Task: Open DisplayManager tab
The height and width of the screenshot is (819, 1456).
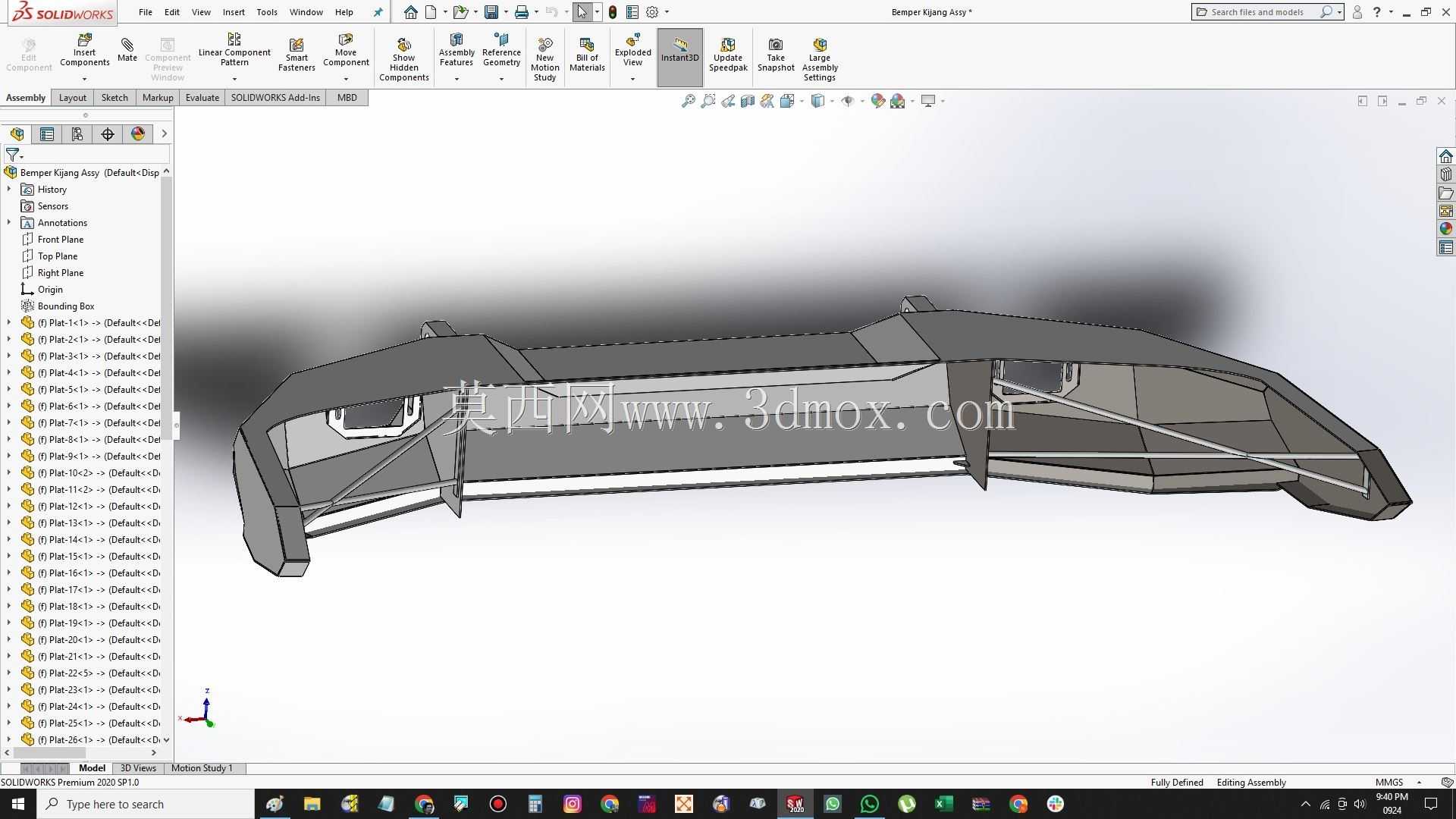Action: coord(138,134)
